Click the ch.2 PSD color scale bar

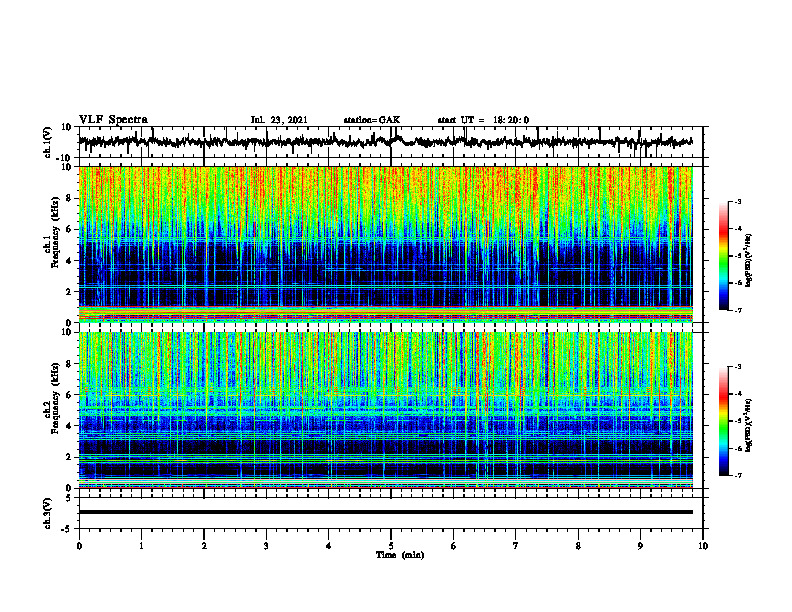[x=723, y=421]
